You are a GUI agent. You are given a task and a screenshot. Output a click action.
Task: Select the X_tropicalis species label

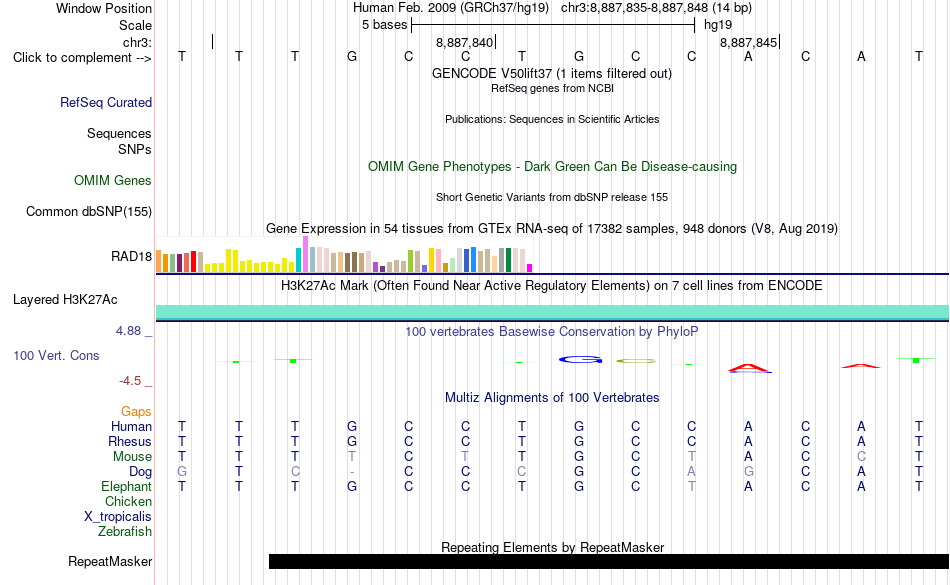(118, 517)
